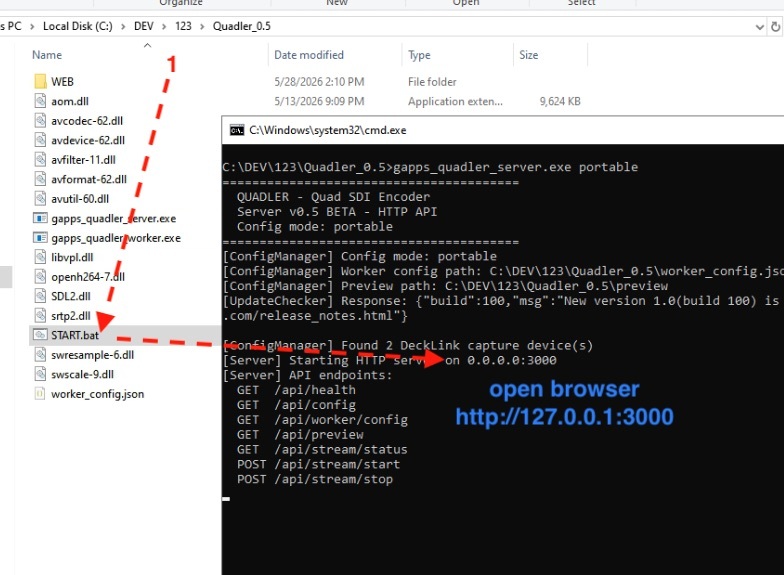Viewport: 784px width, 575px height.
Task: Click the SDL2.dll file name
Action: pyautogui.click(x=70, y=296)
